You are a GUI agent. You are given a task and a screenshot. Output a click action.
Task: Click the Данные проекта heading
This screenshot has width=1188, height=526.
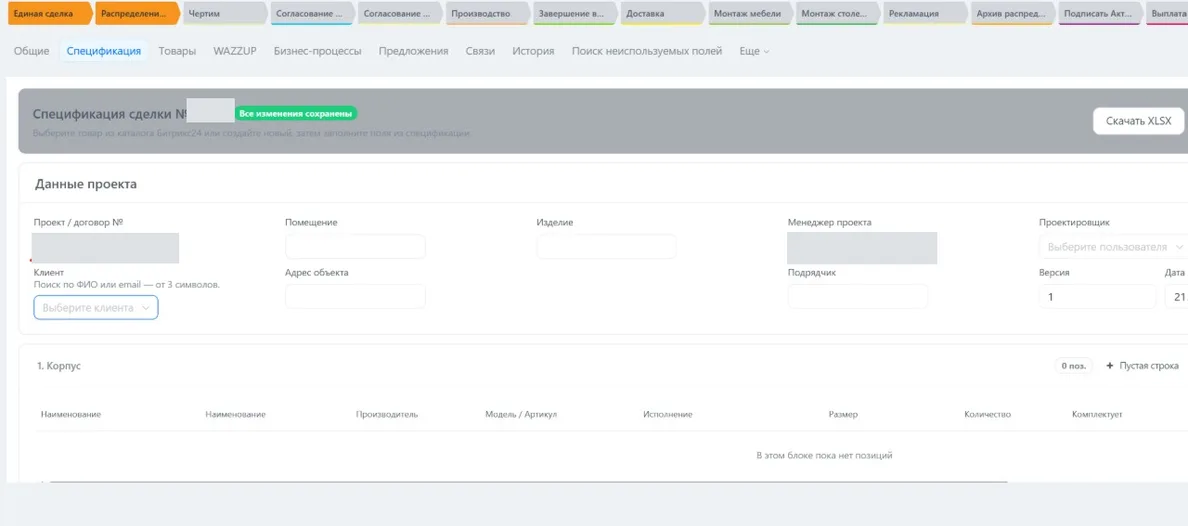[x=86, y=184]
